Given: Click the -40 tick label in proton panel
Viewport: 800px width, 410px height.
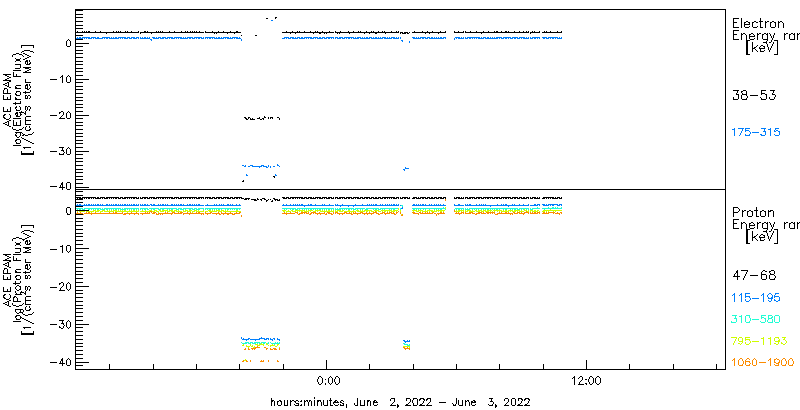Looking at the screenshot, I should tap(60, 363).
